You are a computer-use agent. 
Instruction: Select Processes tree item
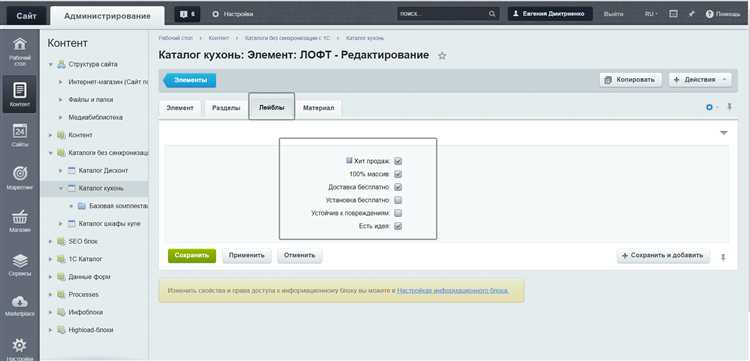pyautogui.click(x=84, y=295)
